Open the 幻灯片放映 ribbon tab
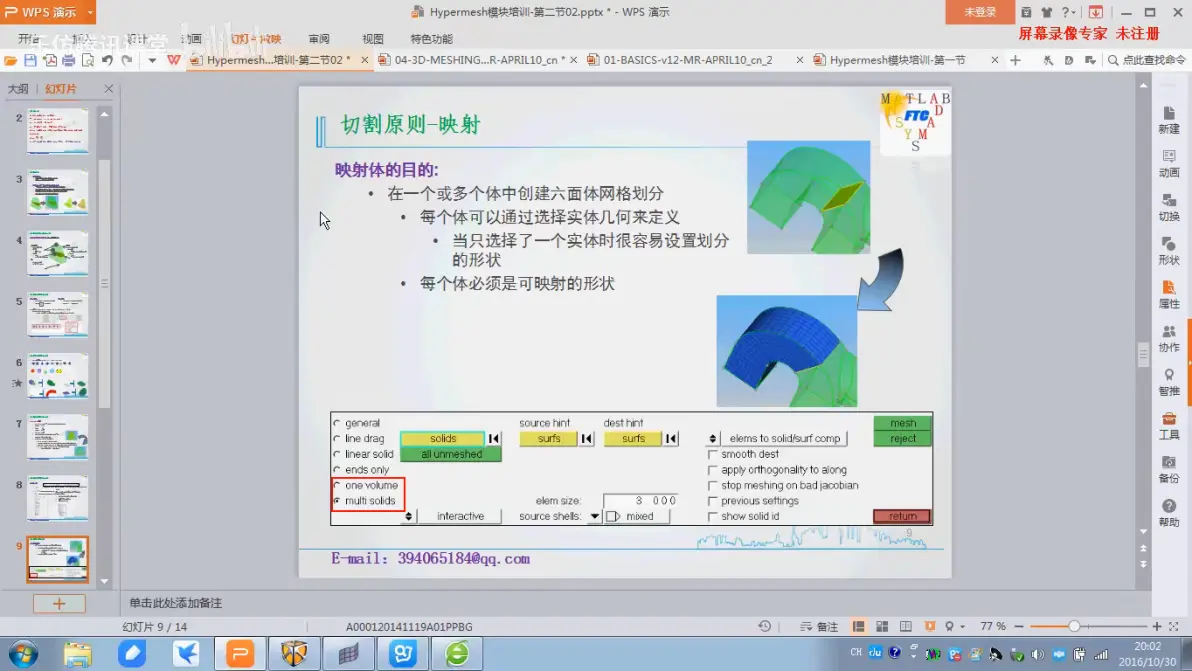Screen dimensions: 1192x671 point(256,39)
